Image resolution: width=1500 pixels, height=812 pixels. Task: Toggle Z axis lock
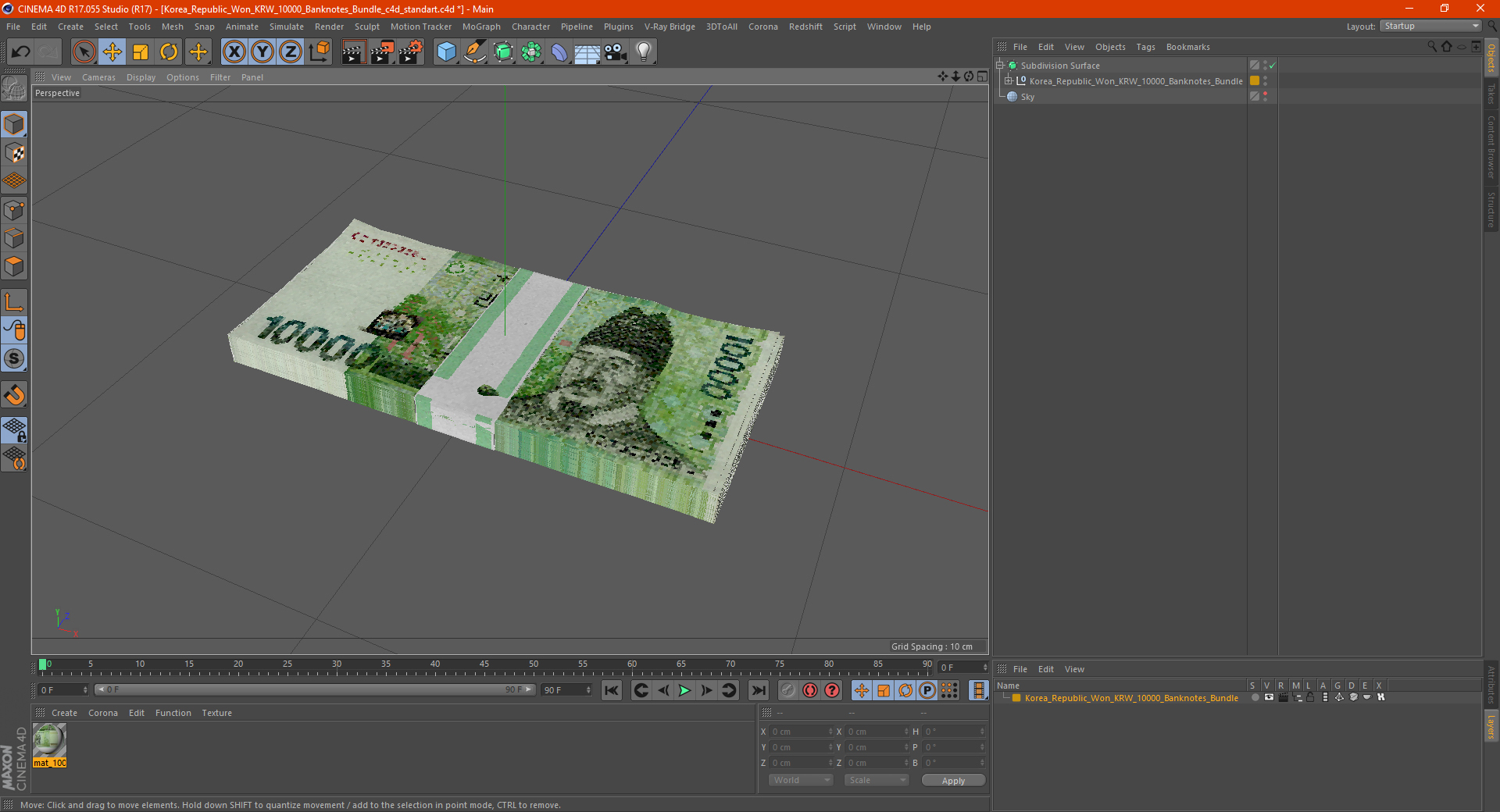coord(291,52)
